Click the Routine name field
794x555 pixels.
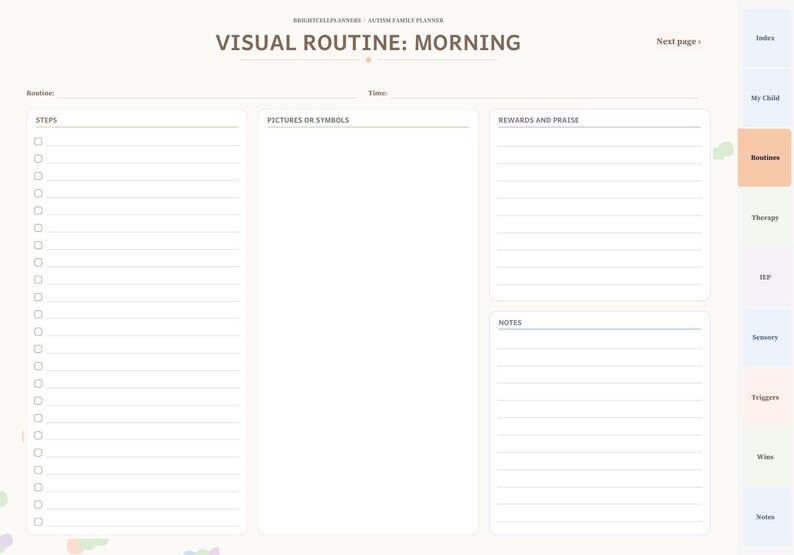click(207, 93)
